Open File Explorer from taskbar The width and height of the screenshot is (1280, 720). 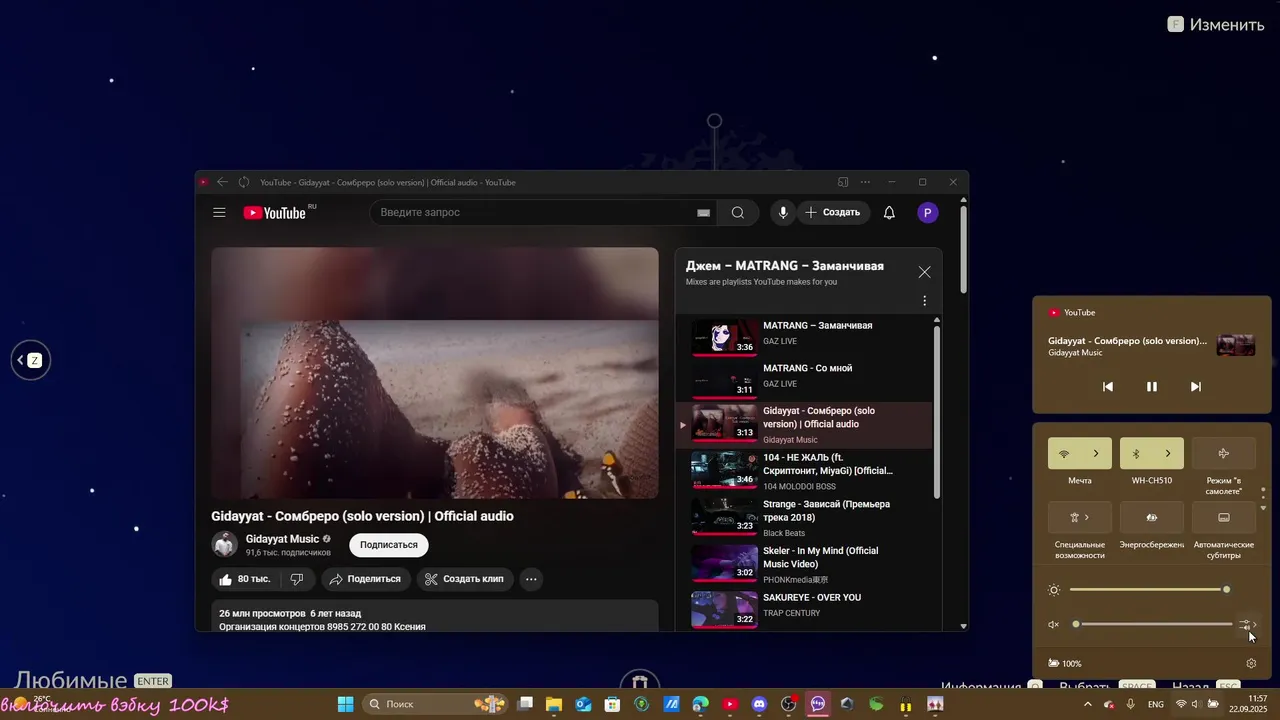point(554,704)
